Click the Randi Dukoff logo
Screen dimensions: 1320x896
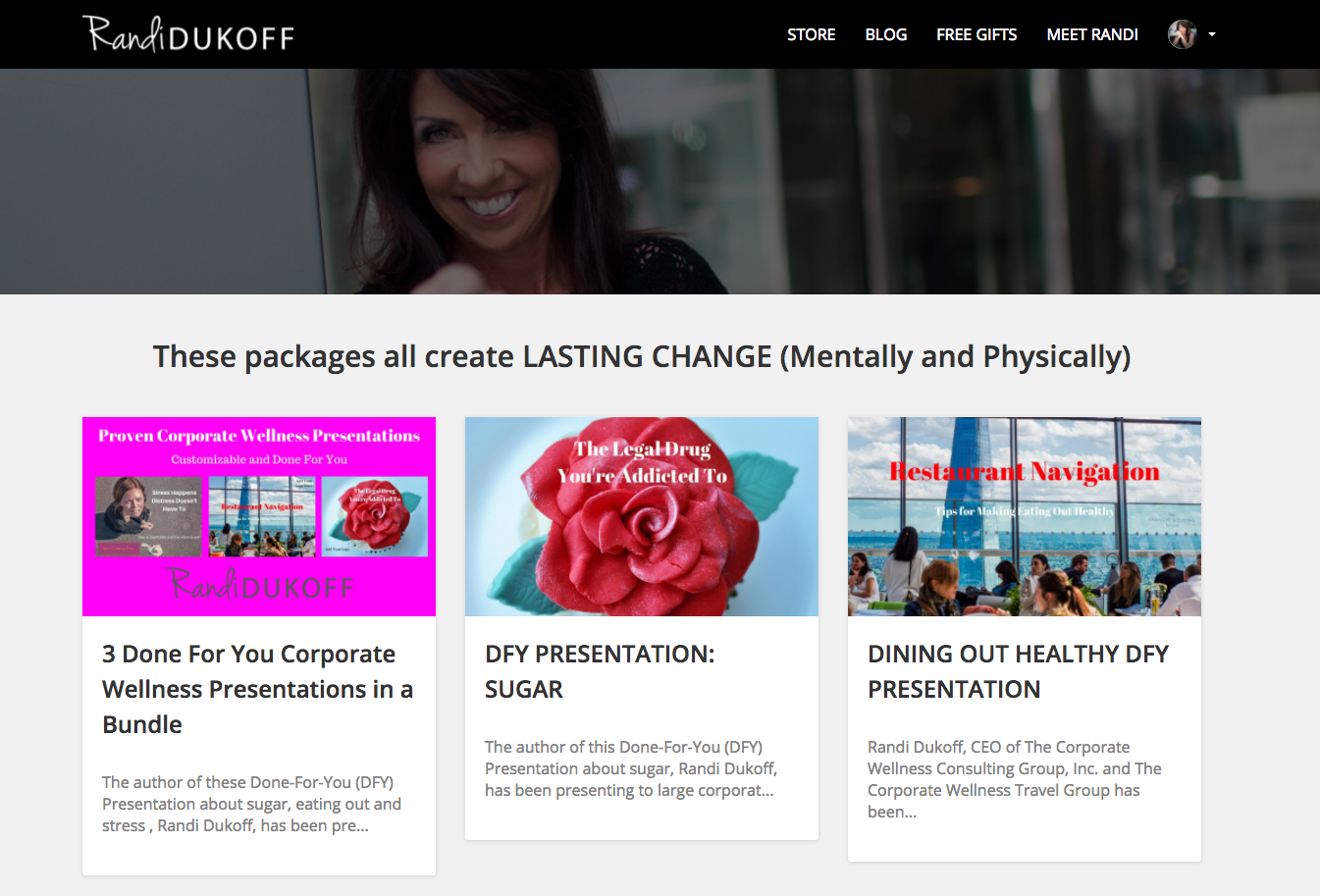(x=188, y=34)
